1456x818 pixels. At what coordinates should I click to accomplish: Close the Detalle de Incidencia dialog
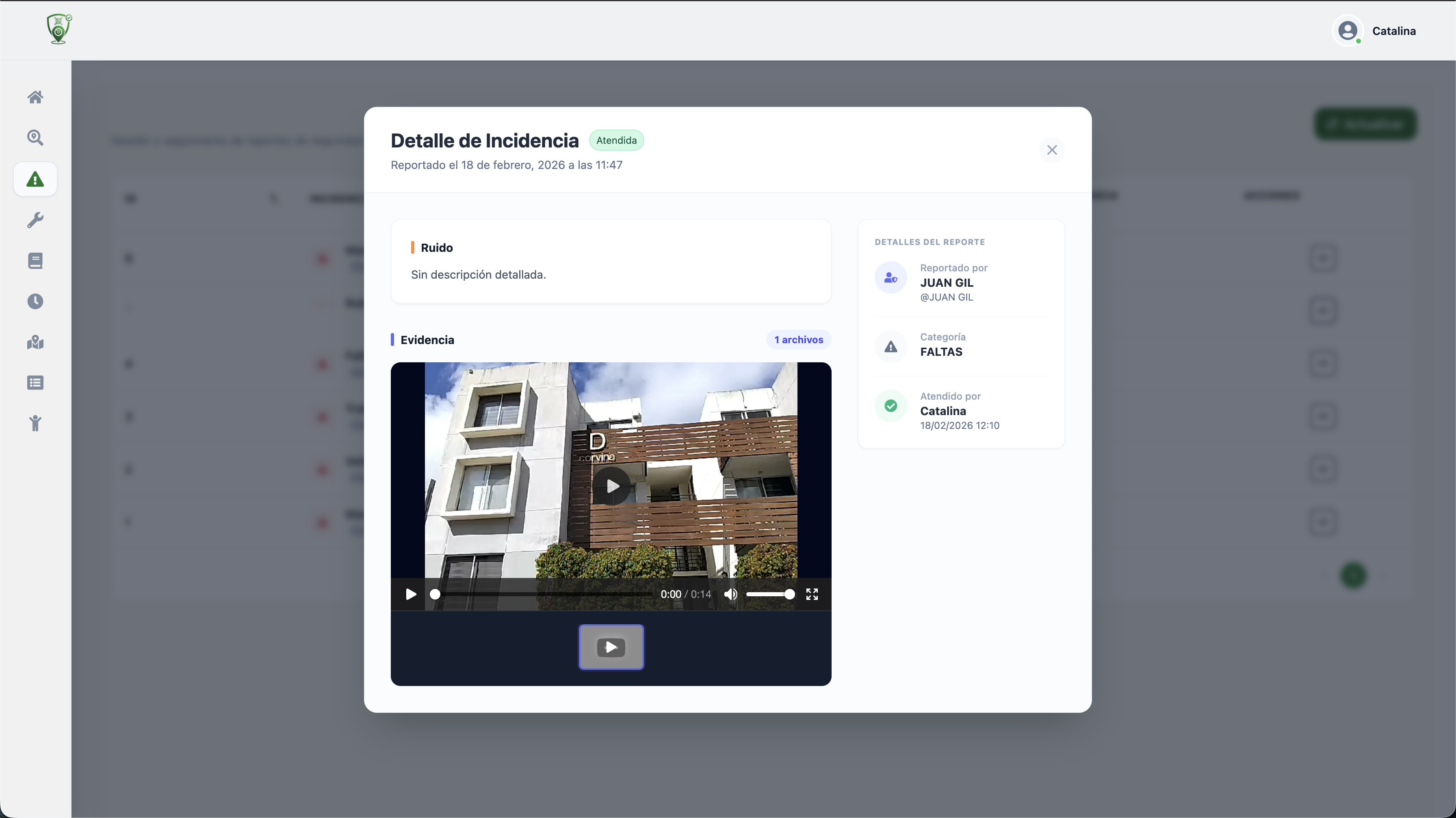(1051, 150)
